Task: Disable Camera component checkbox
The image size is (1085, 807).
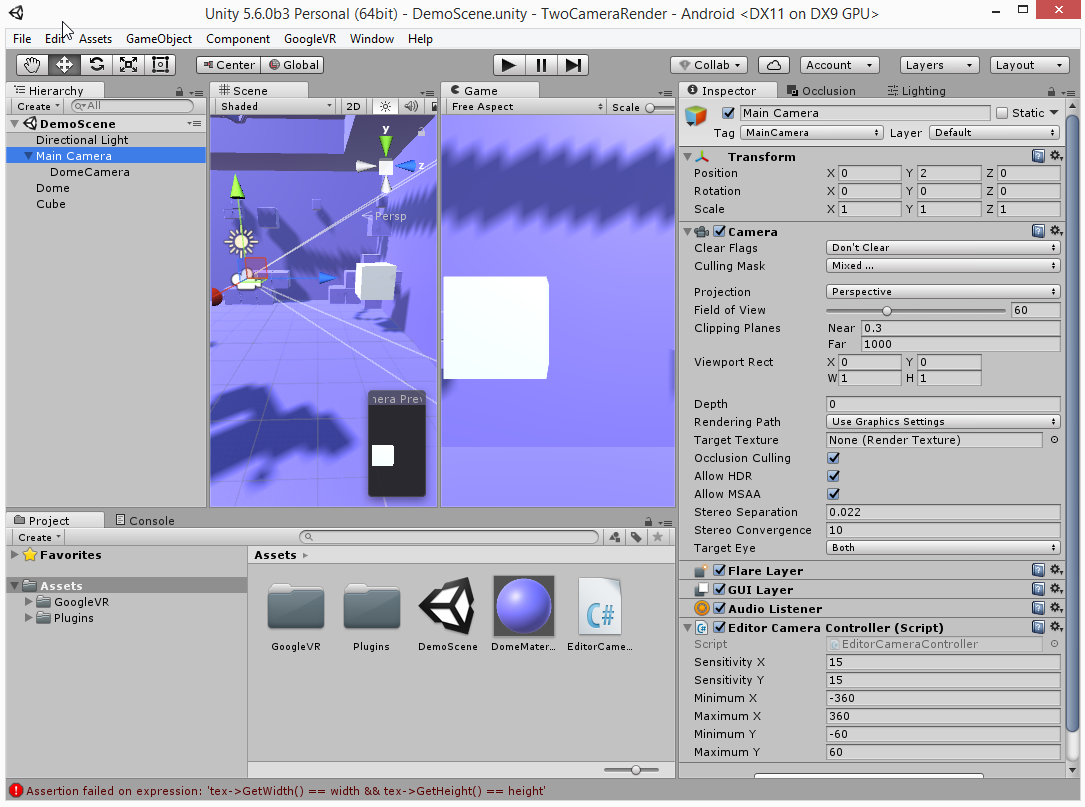Action: tap(720, 231)
